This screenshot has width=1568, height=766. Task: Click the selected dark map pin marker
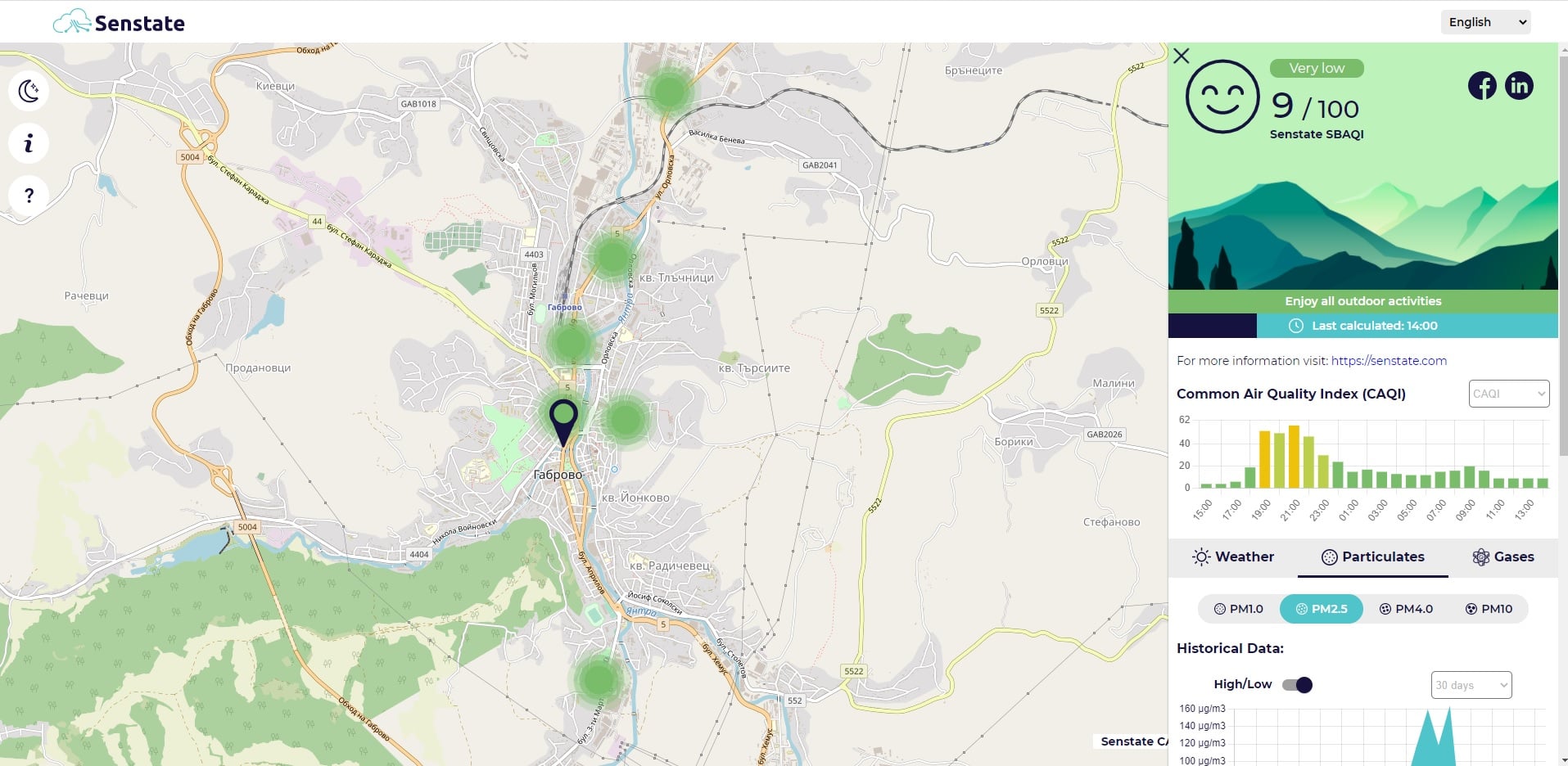563,421
